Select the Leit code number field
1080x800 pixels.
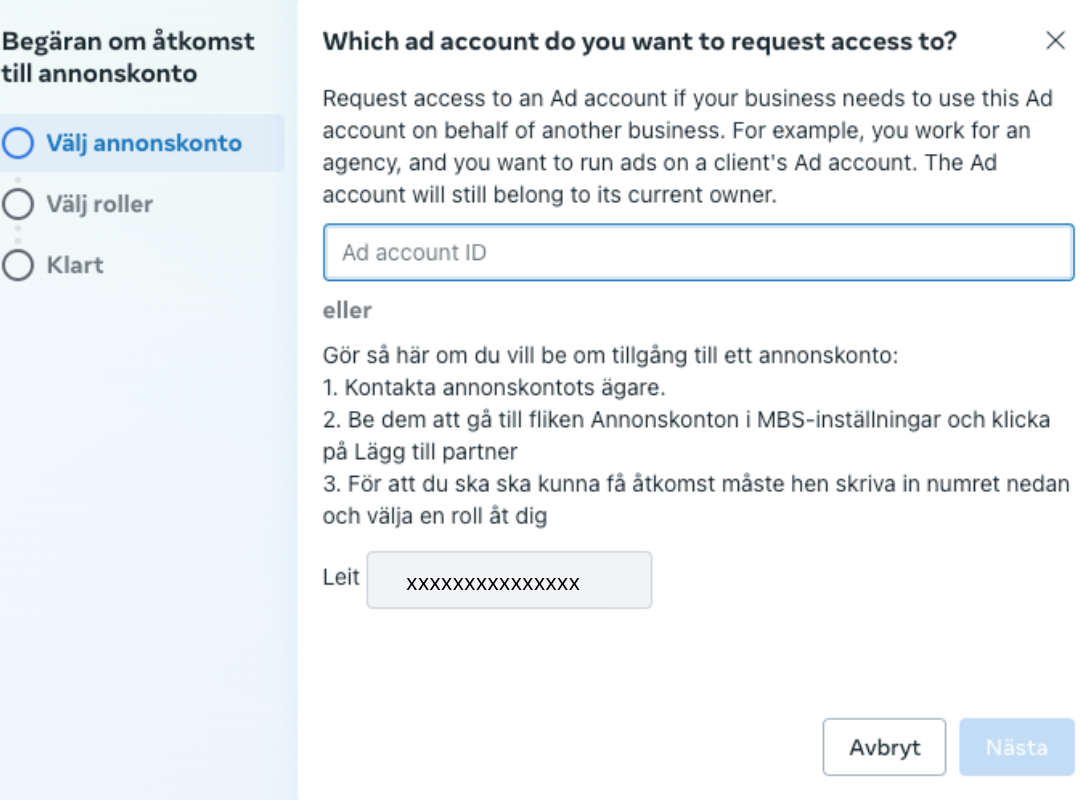tap(509, 581)
